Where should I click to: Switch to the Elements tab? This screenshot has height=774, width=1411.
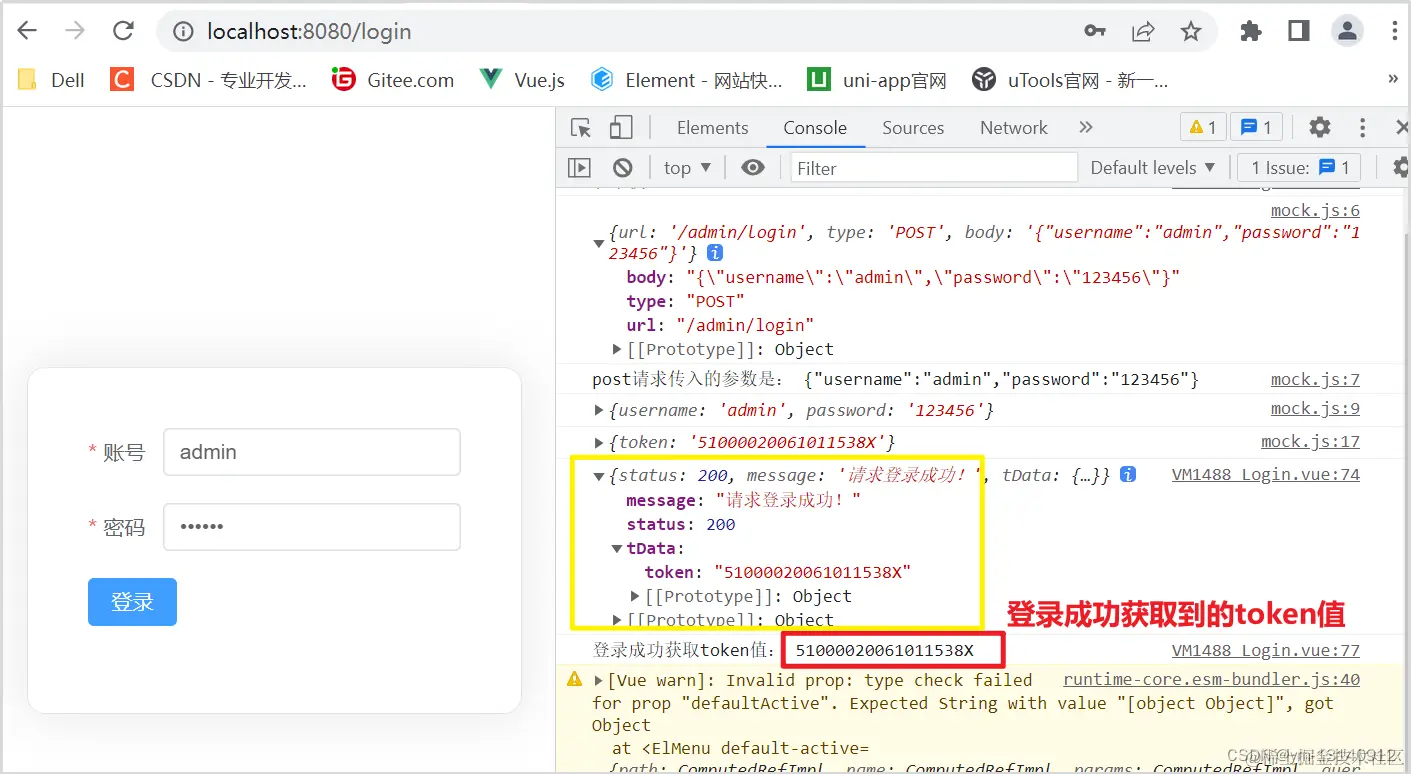click(x=712, y=128)
